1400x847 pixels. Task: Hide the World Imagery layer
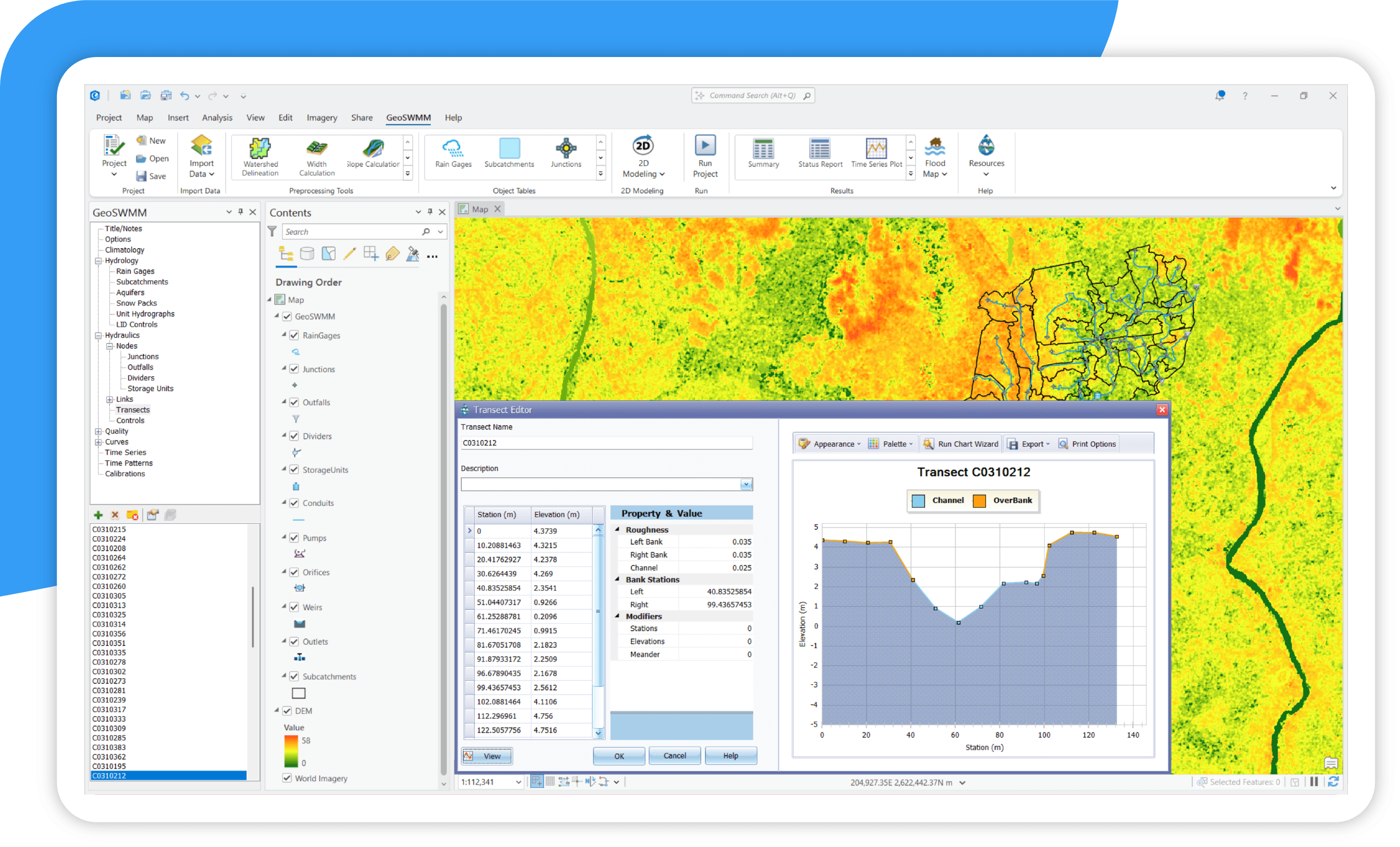(x=286, y=778)
